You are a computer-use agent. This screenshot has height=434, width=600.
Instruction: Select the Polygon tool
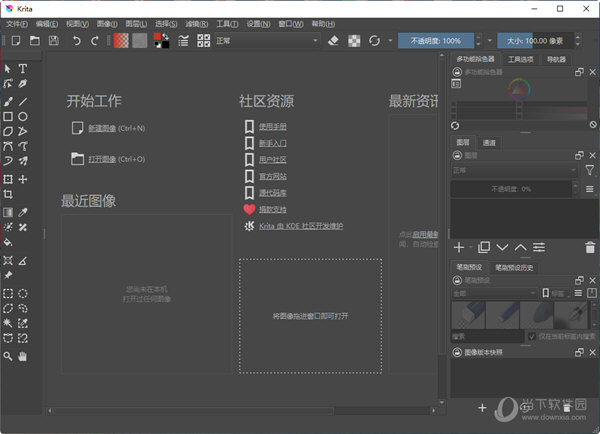pyautogui.click(x=8, y=131)
